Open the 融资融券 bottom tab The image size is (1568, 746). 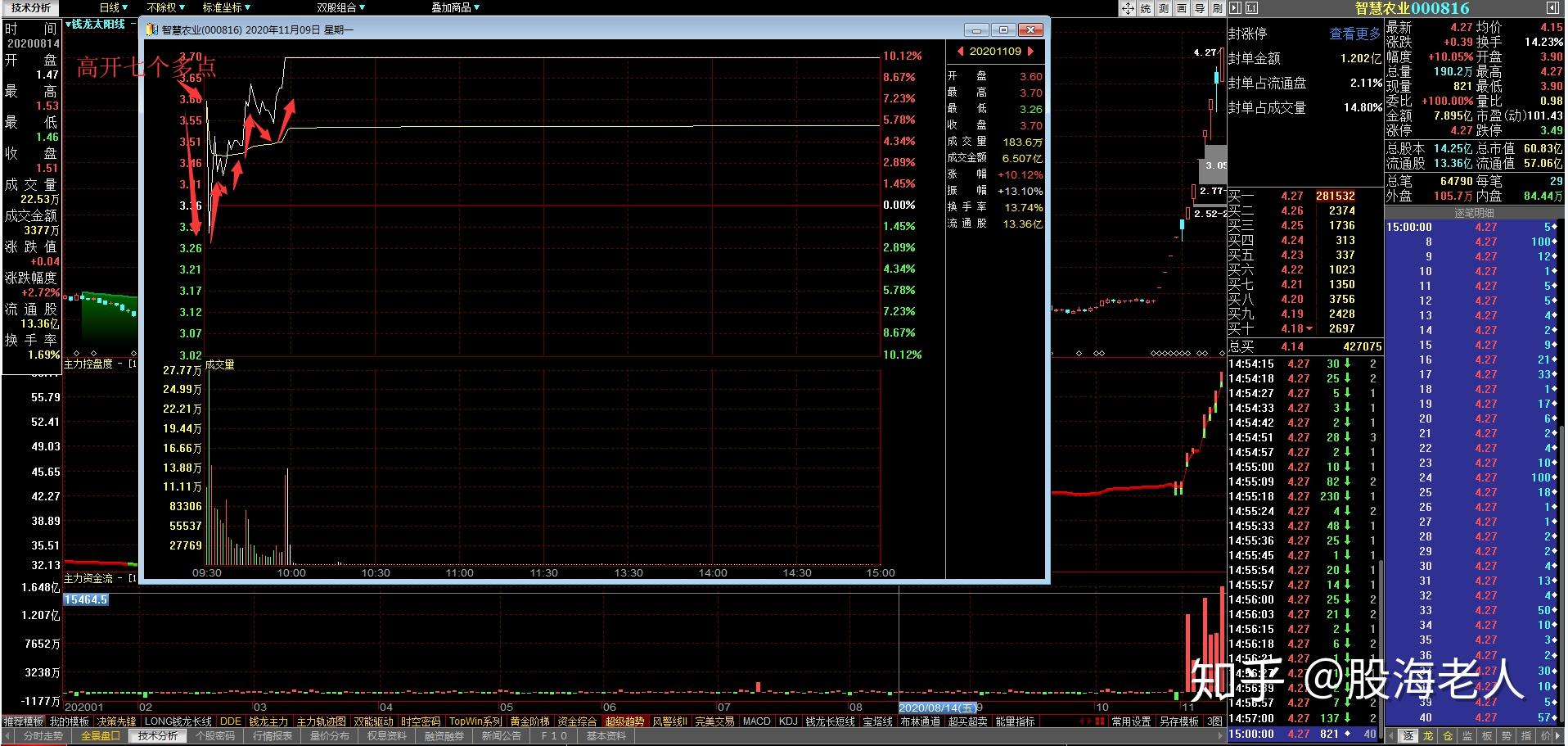(x=444, y=736)
